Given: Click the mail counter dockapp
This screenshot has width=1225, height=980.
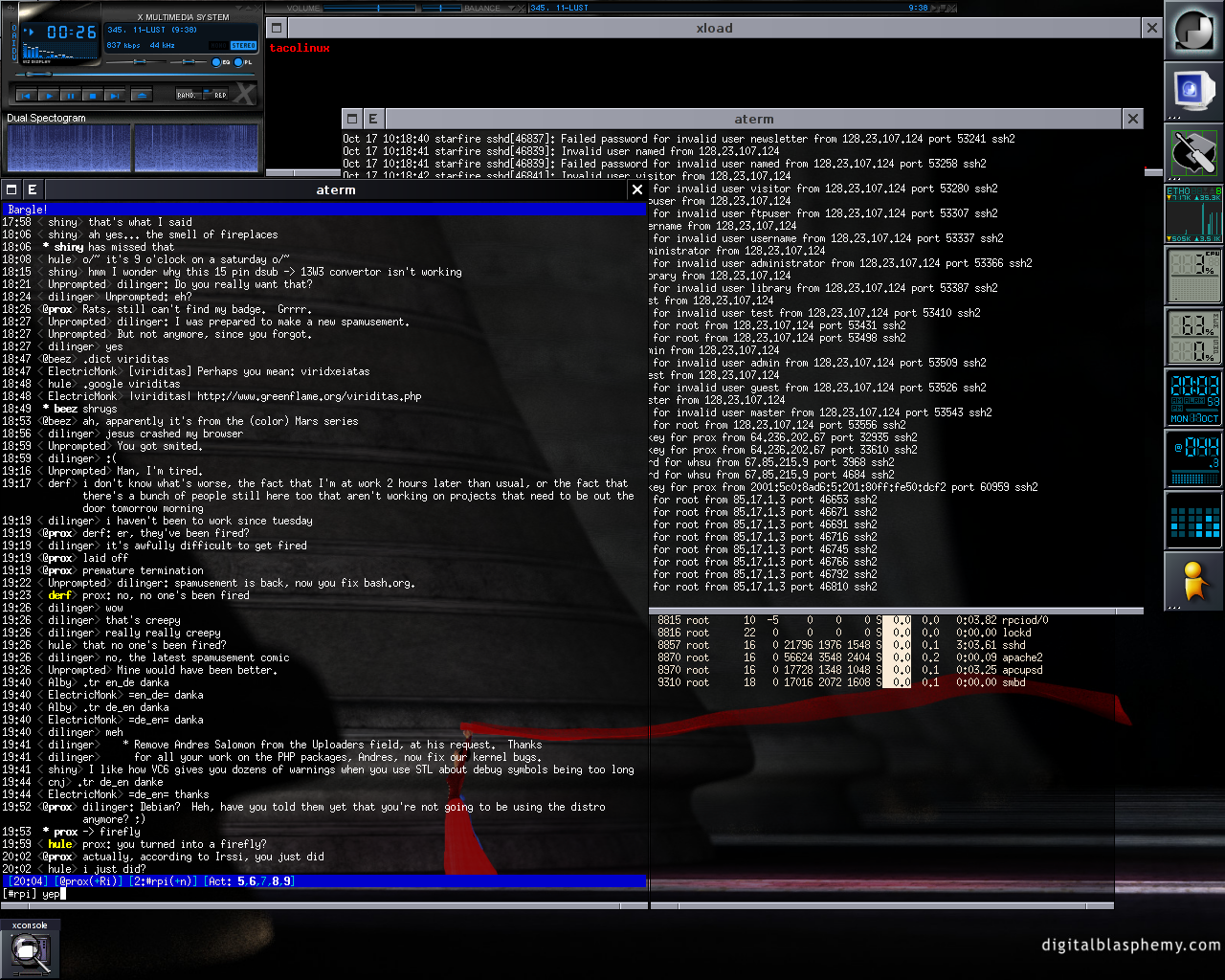Looking at the screenshot, I should [1194, 459].
